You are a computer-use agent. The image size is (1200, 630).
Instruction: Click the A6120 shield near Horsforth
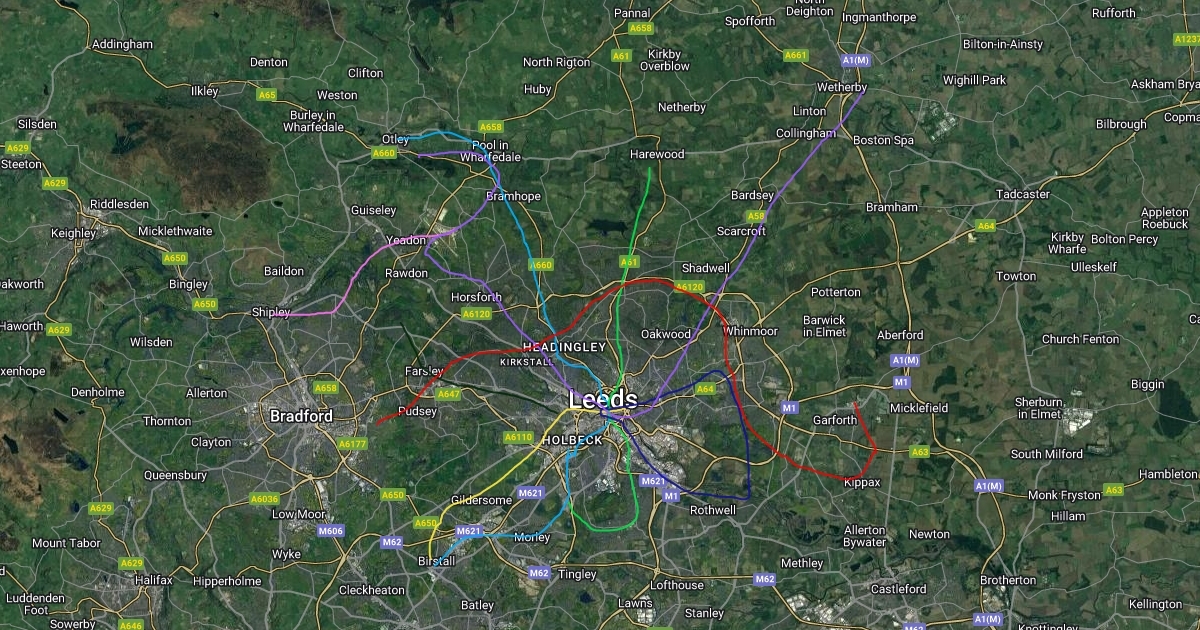pos(476,314)
